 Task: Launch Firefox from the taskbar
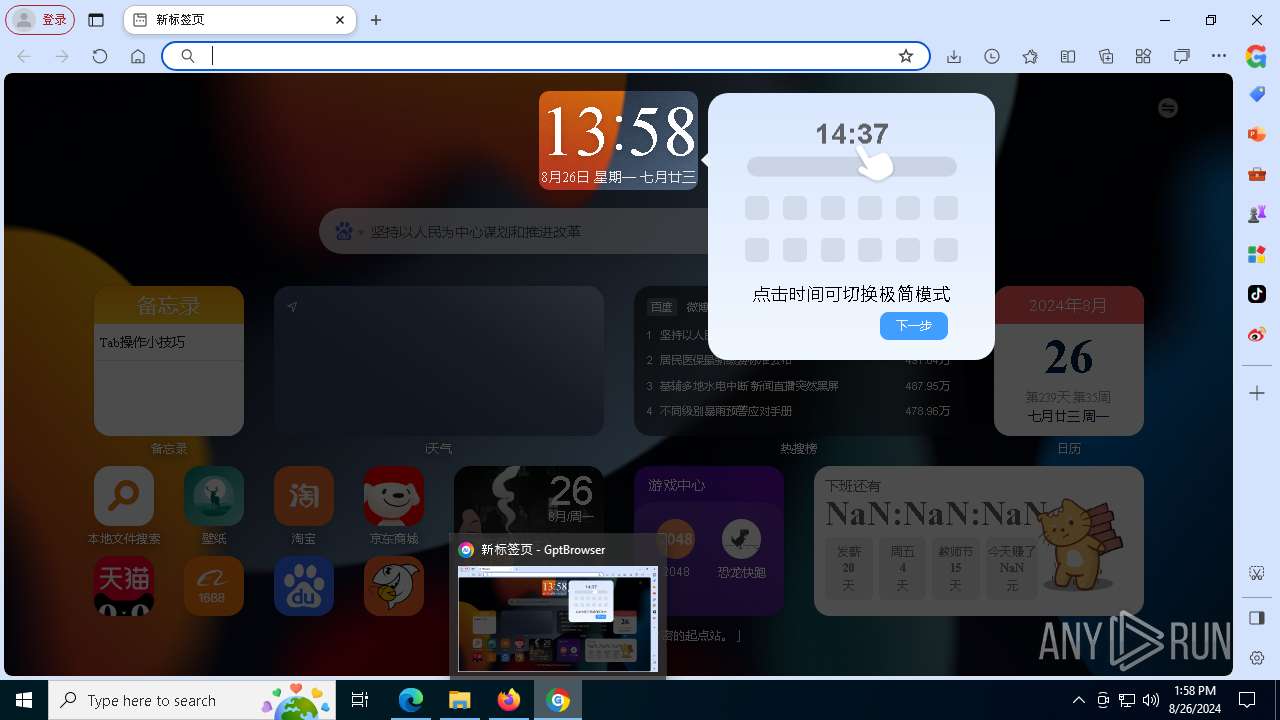click(x=509, y=700)
